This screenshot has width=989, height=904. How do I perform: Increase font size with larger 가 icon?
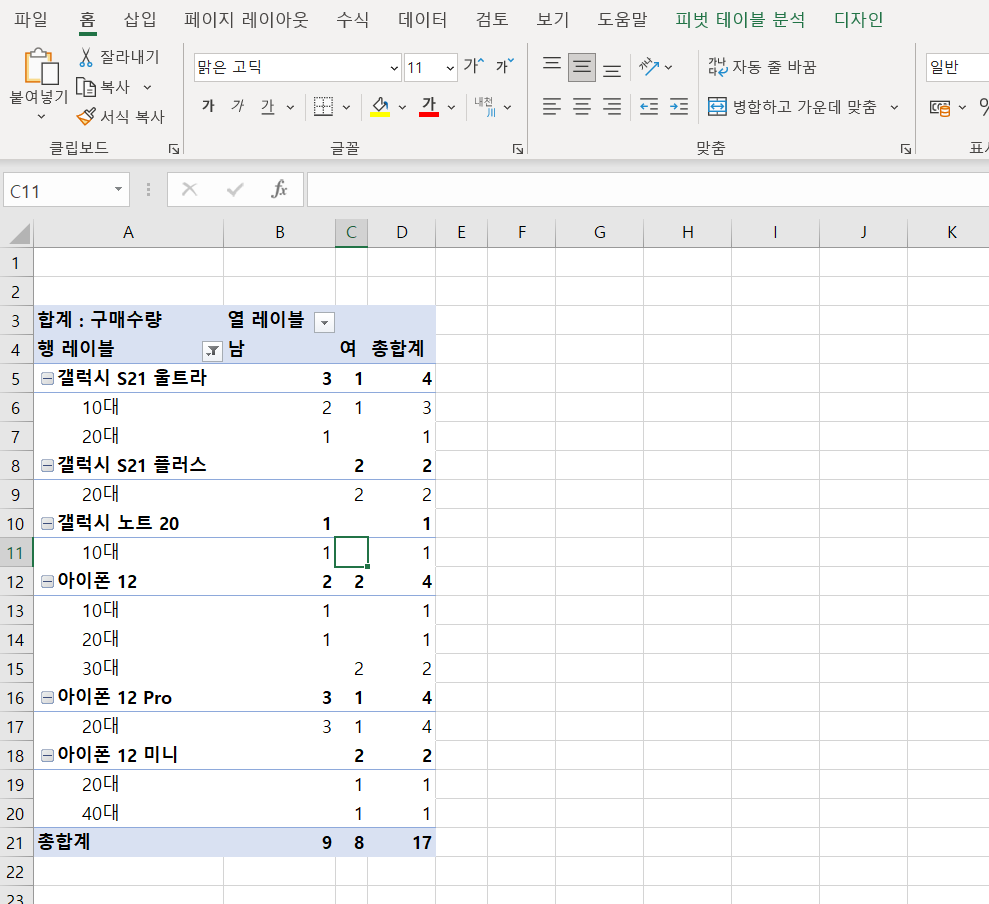point(473,66)
